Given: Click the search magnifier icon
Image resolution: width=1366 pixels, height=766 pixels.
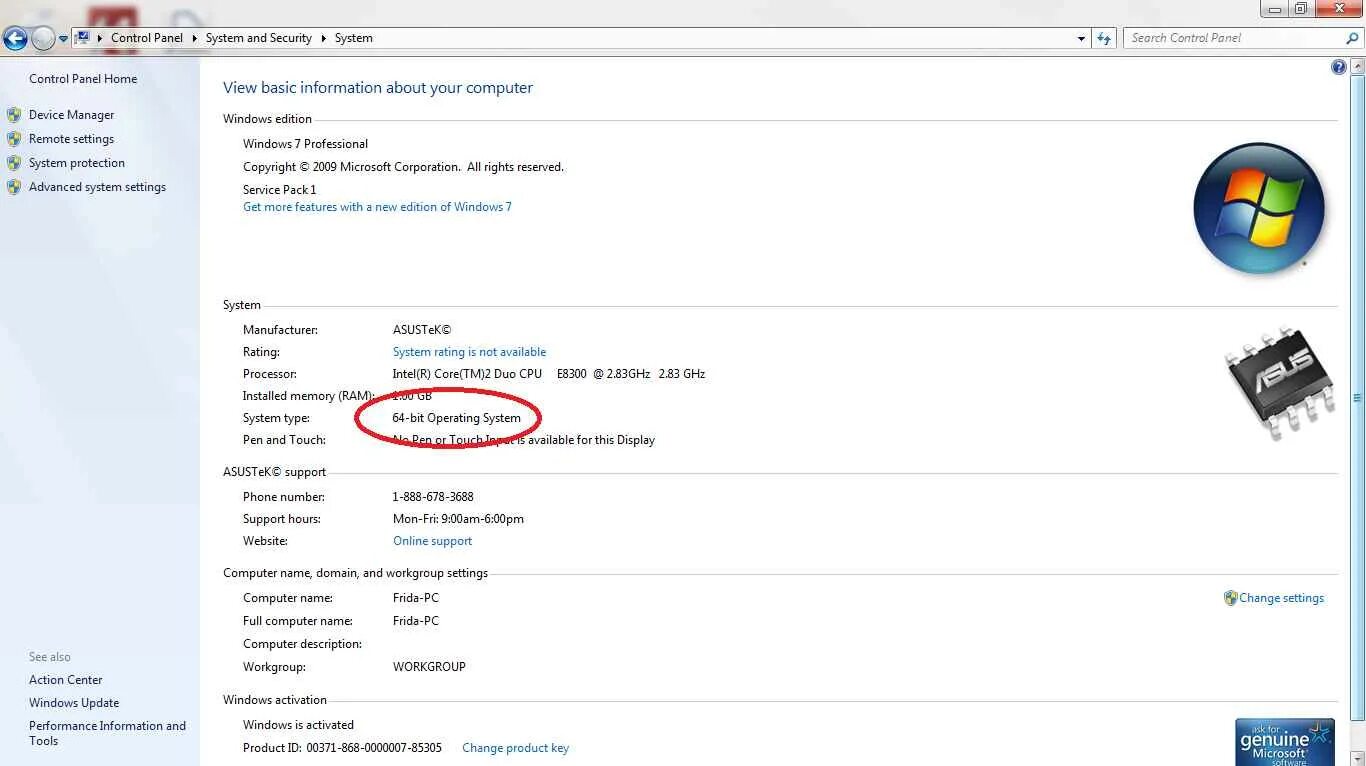Looking at the screenshot, I should [x=1352, y=38].
